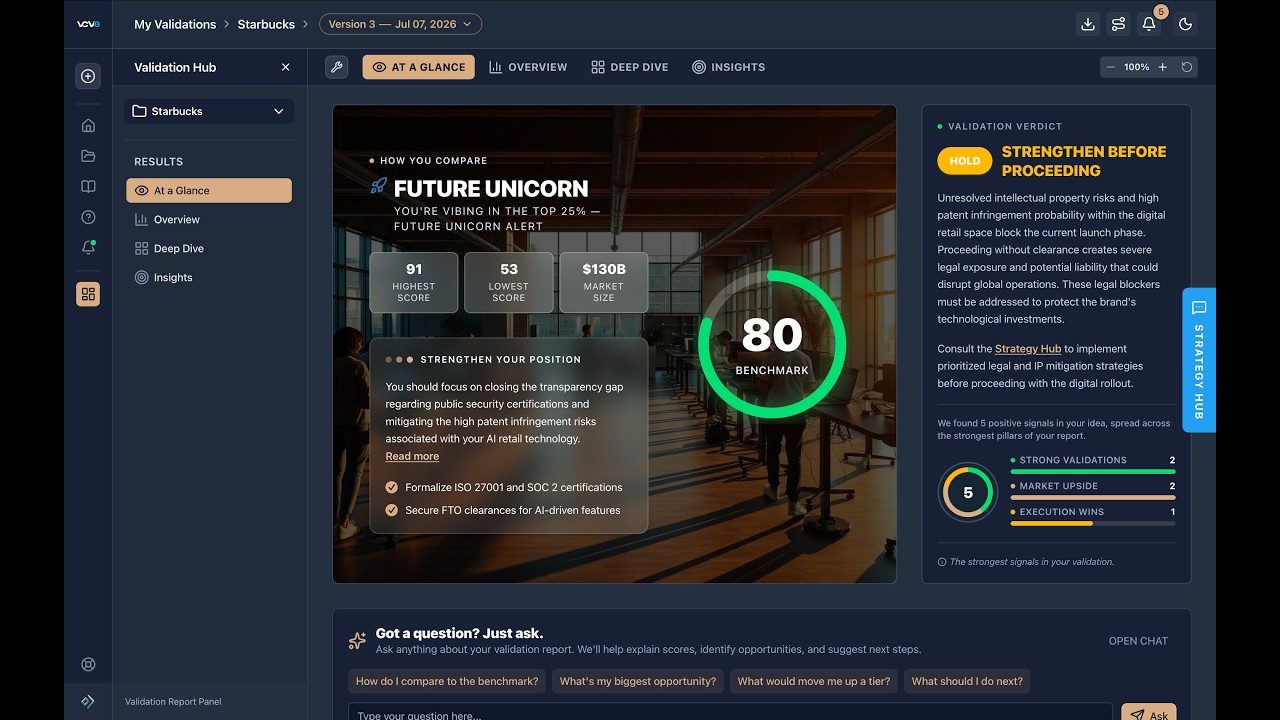The image size is (1280, 720).
Task: Reset zoom with the refresh icon
Action: pyautogui.click(x=1187, y=67)
